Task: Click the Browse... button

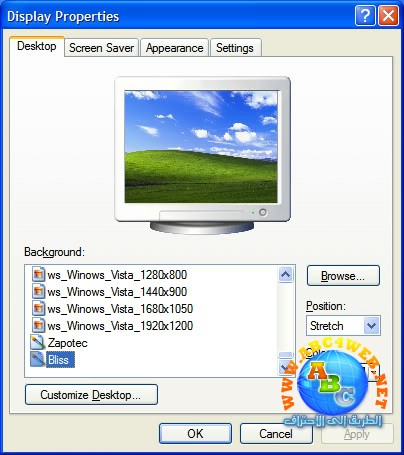Action: 343,276
